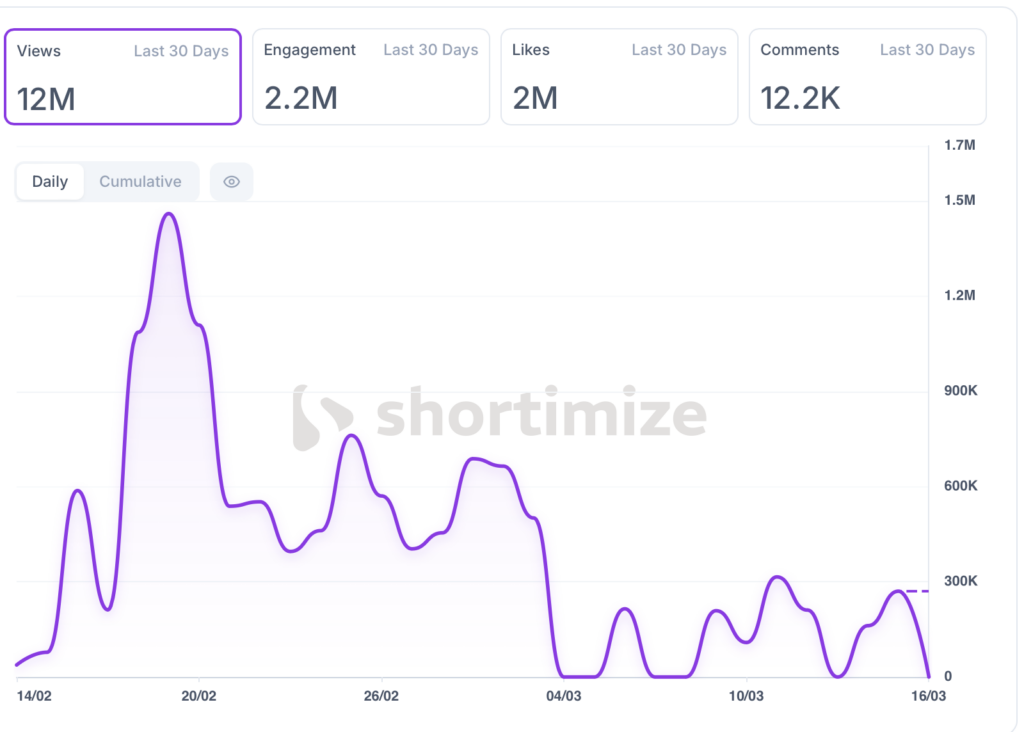
Task: Click the 10/03 date axis label
Action: coord(746,696)
